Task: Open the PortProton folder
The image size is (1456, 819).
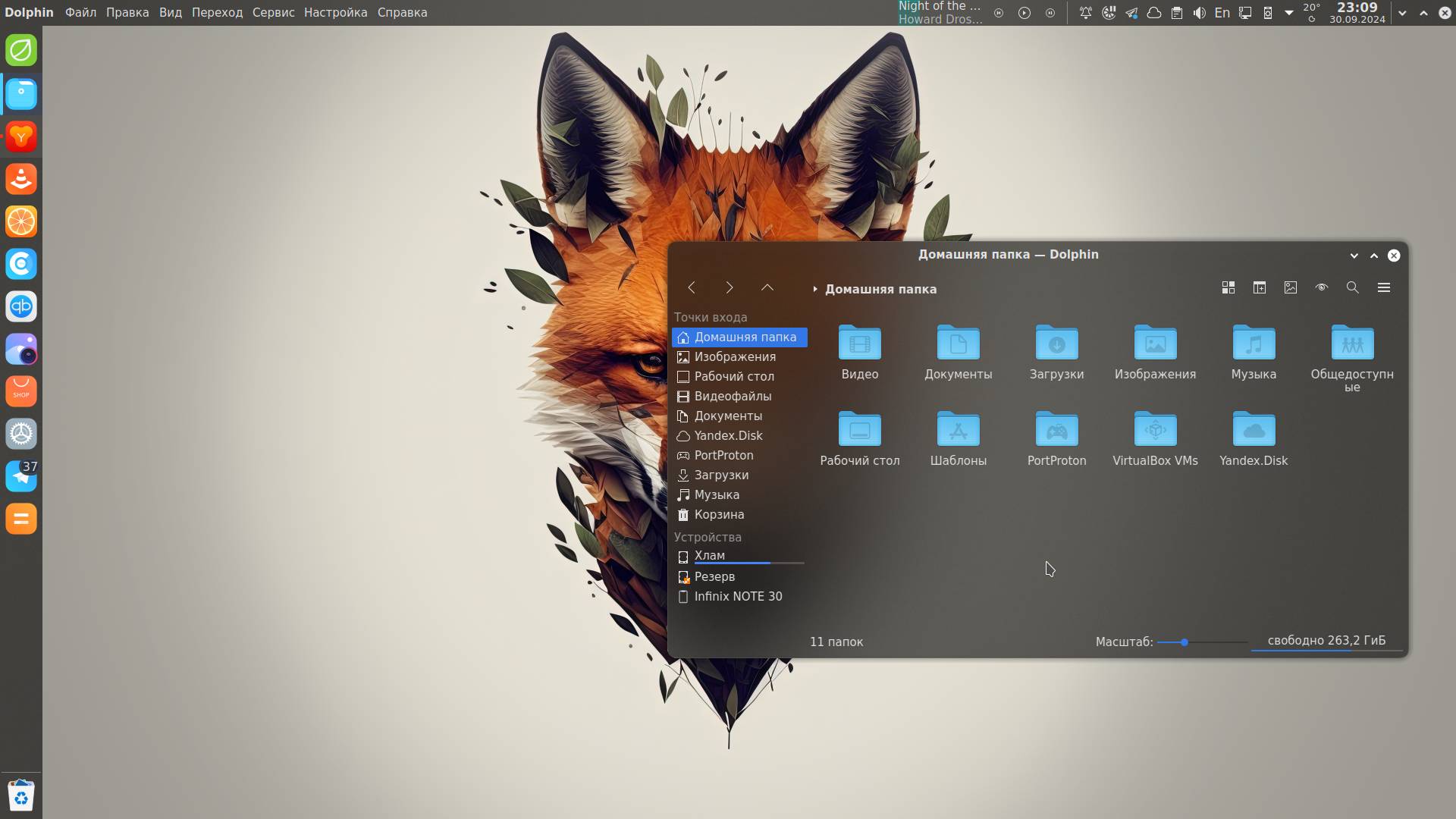Action: coord(1056,431)
